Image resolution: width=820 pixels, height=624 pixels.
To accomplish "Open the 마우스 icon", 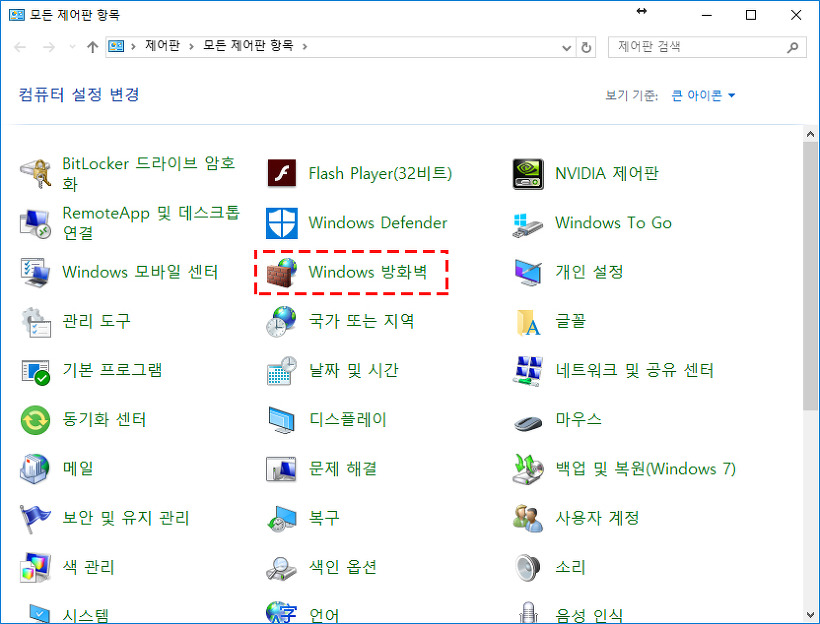I will pyautogui.click(x=528, y=422).
